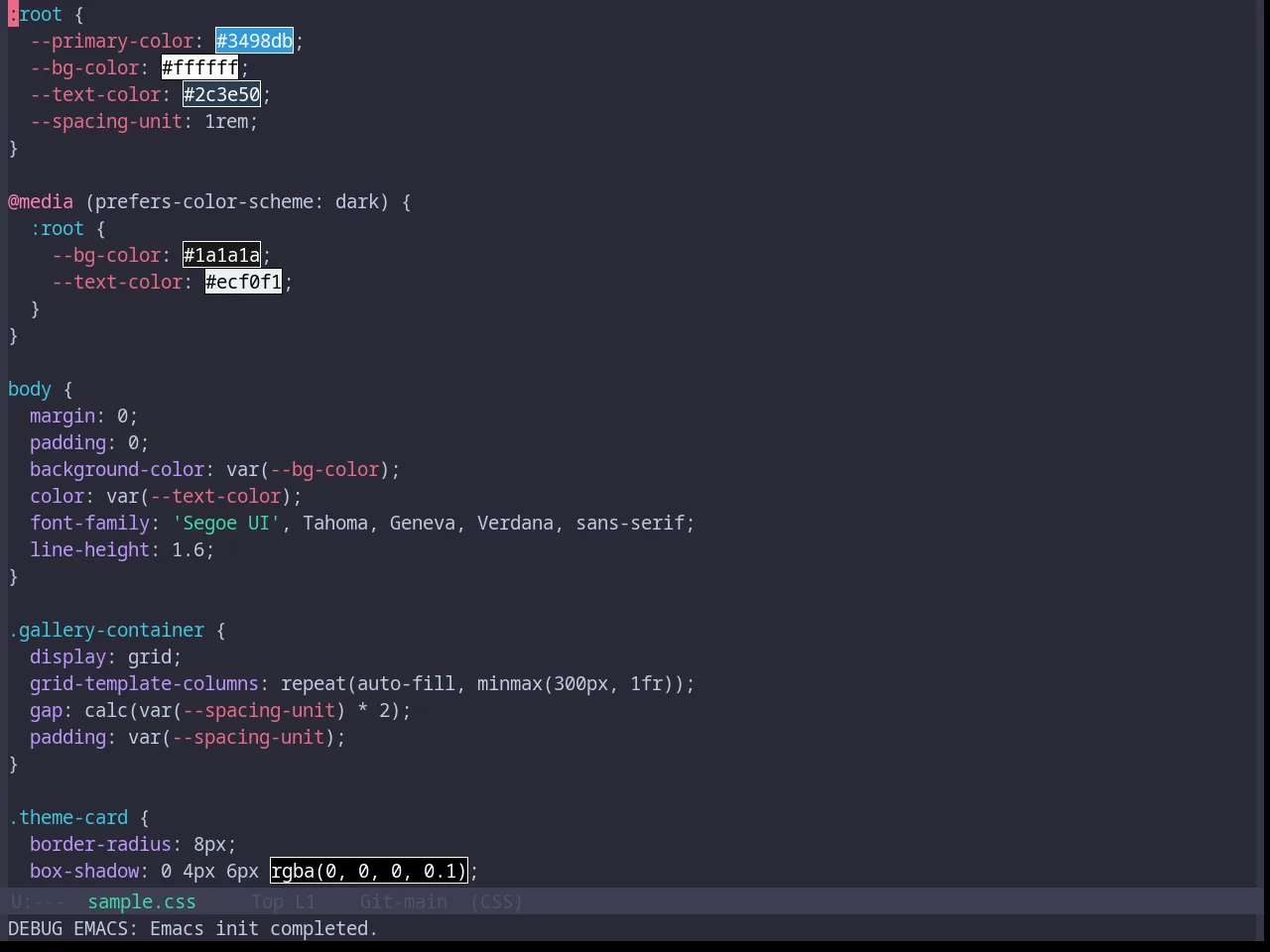This screenshot has width=1270, height=952.
Task: Click the margin property
Action: [x=63, y=416]
